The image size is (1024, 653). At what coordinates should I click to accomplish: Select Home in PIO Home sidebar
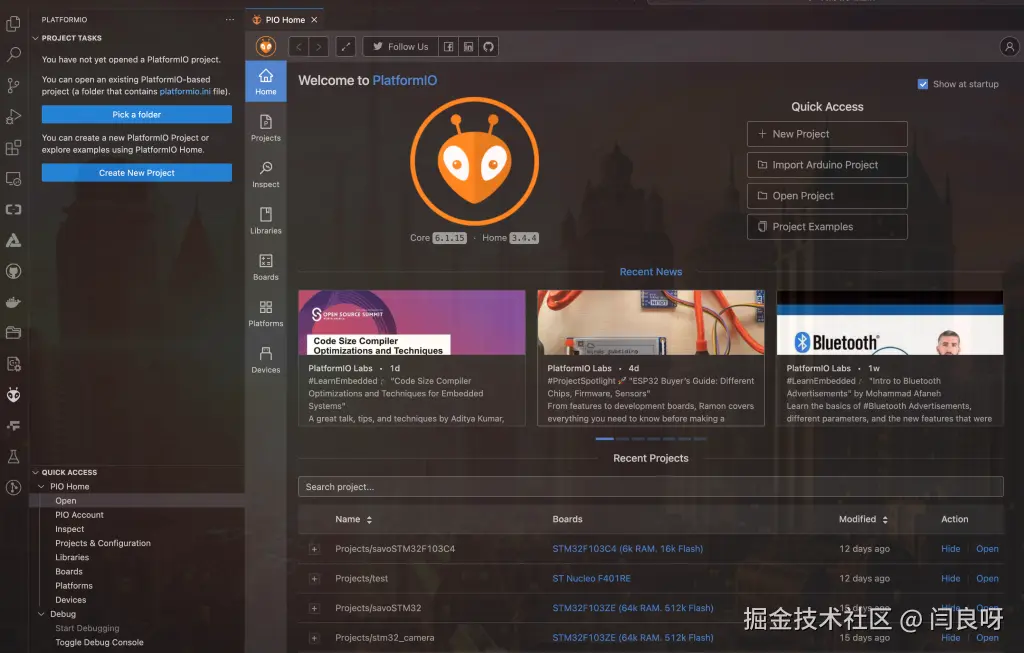tap(266, 82)
